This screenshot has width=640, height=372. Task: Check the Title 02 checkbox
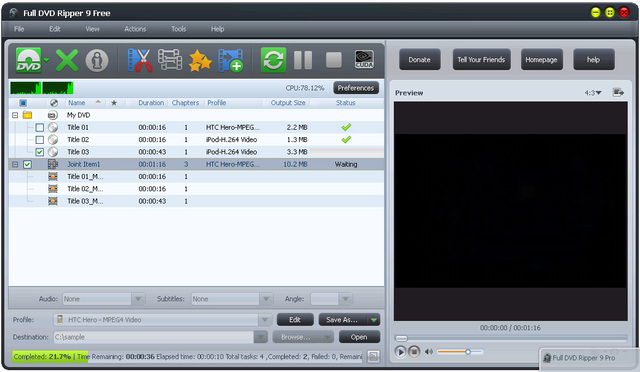[x=40, y=140]
